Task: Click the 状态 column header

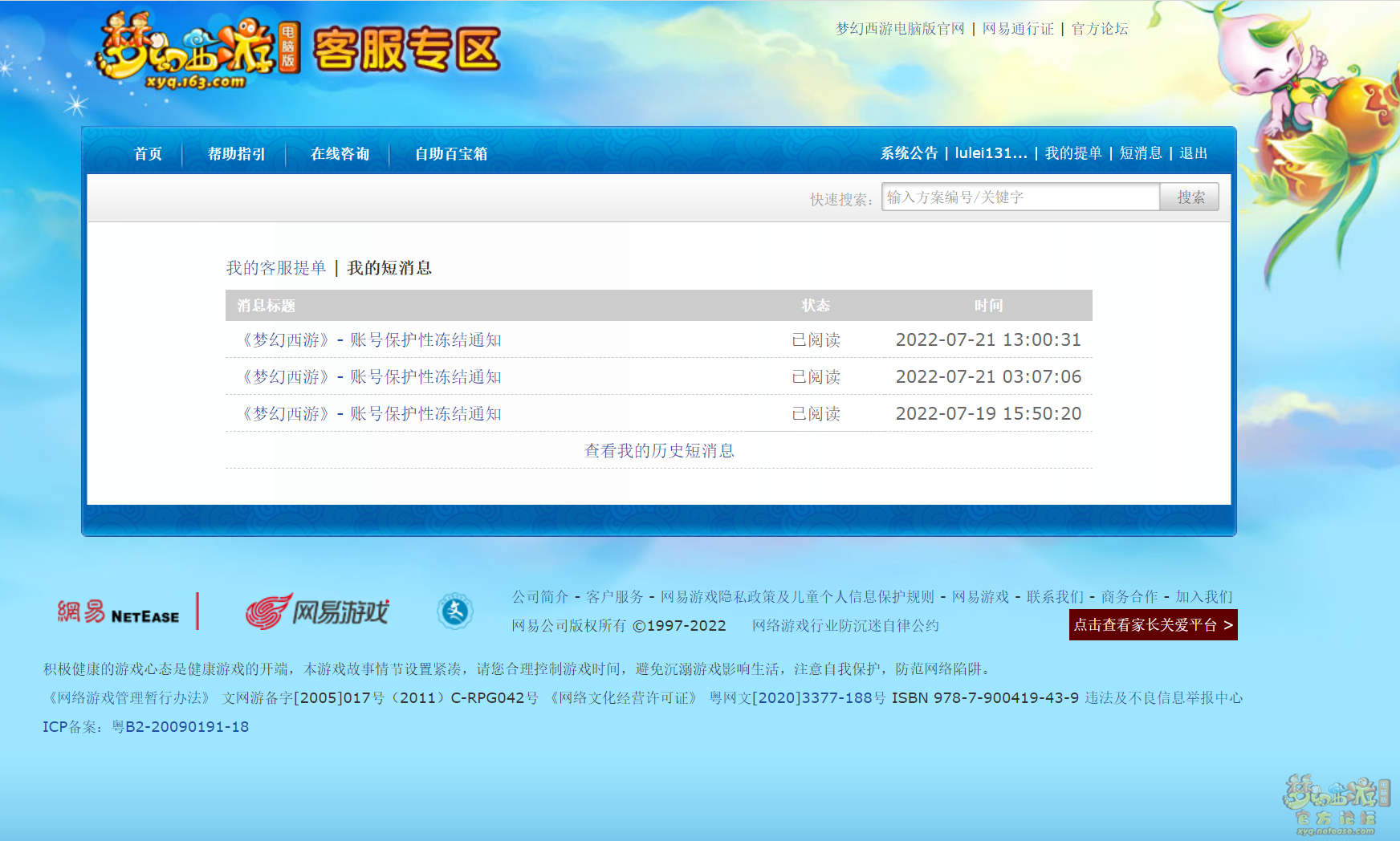Action: (x=816, y=306)
